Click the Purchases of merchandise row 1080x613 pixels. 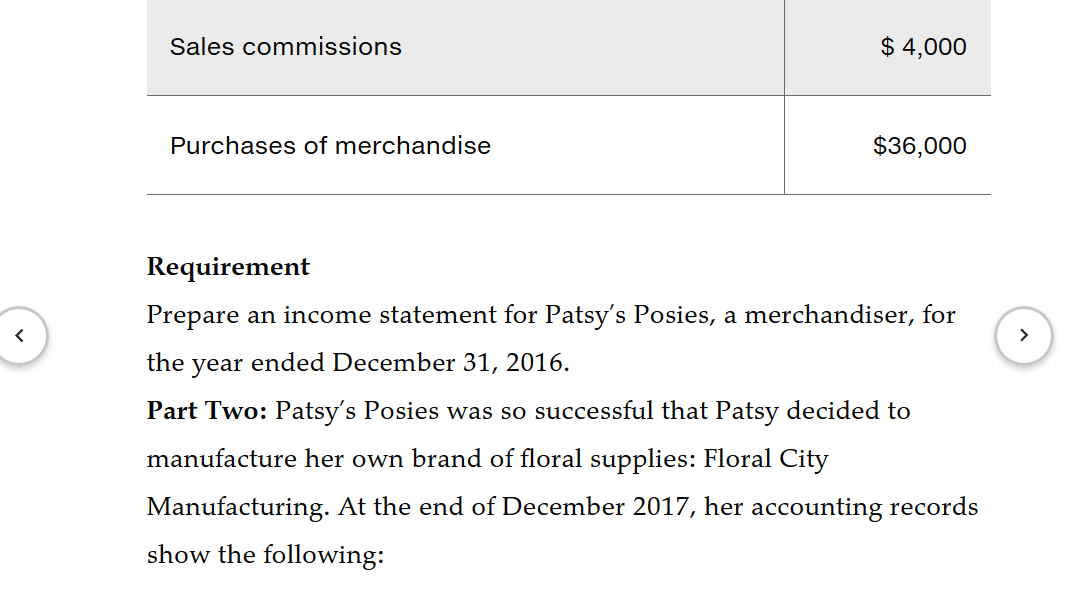point(330,145)
